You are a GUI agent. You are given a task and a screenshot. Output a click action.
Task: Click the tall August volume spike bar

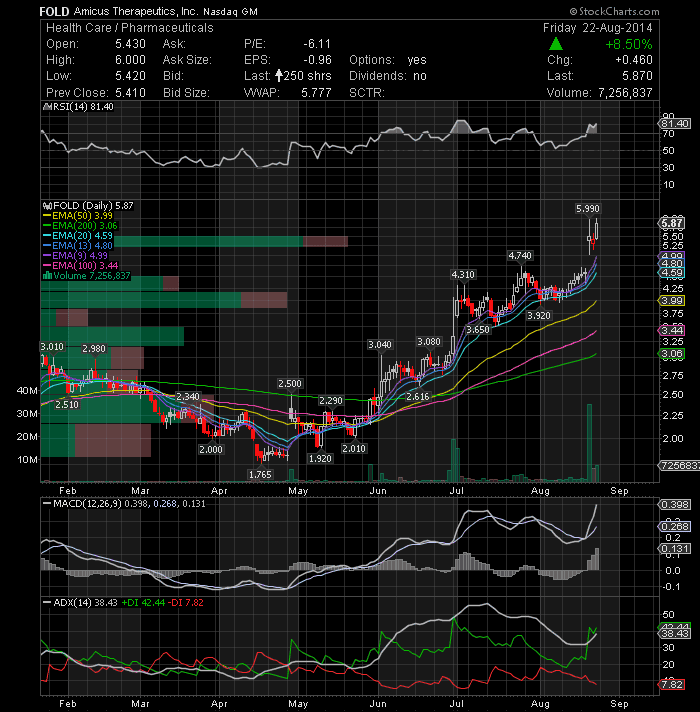589,443
